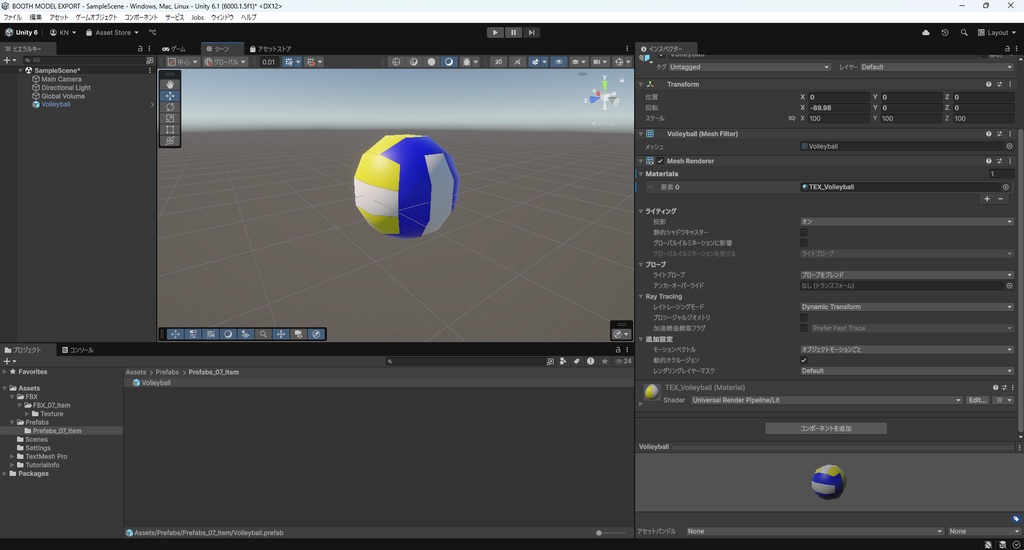Screen dimensions: 1024x550
Task: Open the タグ Untagged dropdown
Action: click(x=750, y=67)
